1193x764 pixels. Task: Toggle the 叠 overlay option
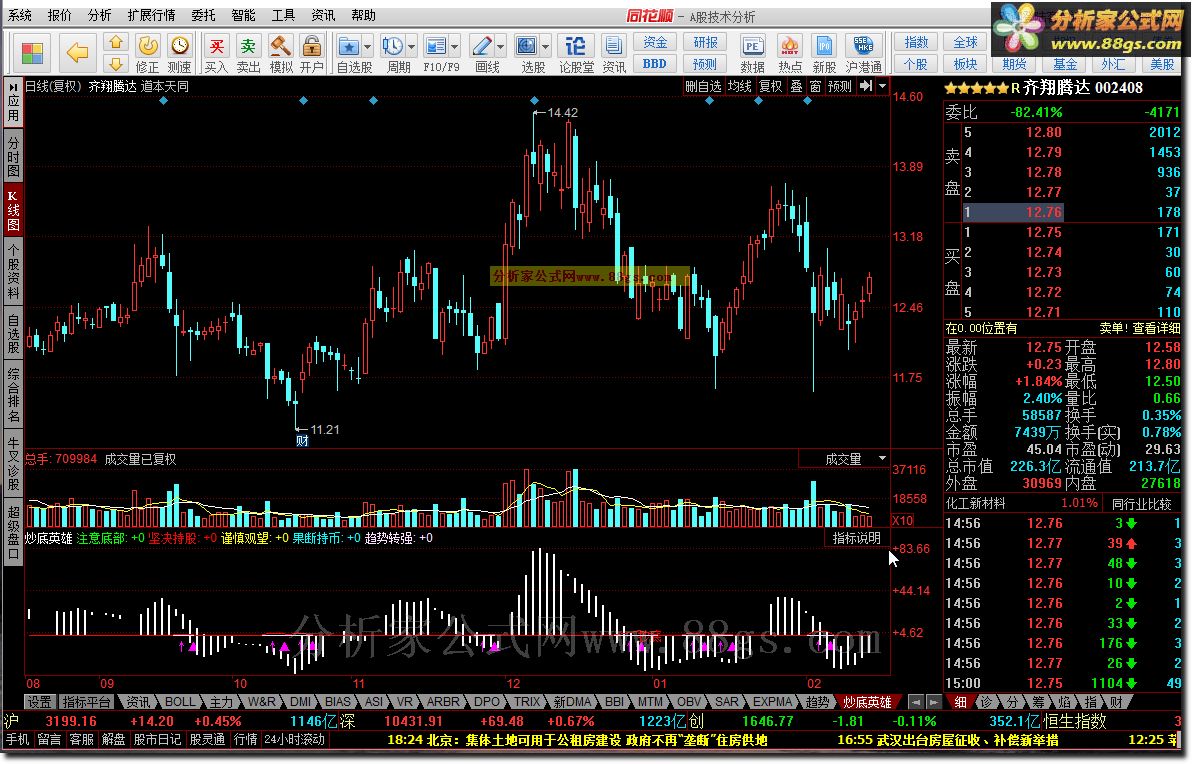797,86
